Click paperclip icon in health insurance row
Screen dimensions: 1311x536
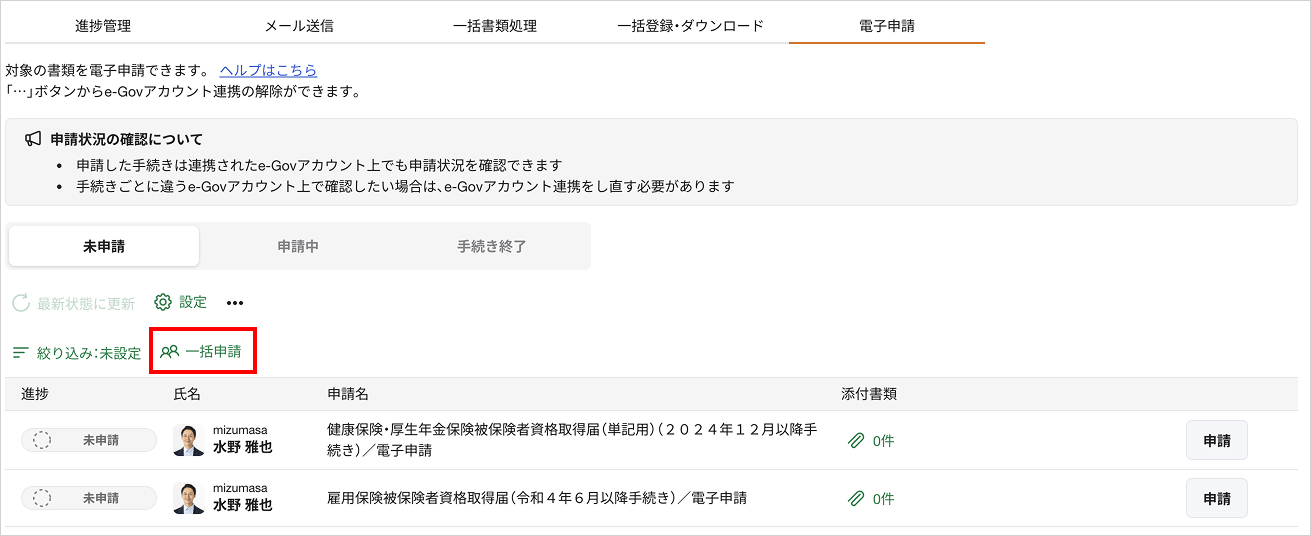pos(855,440)
